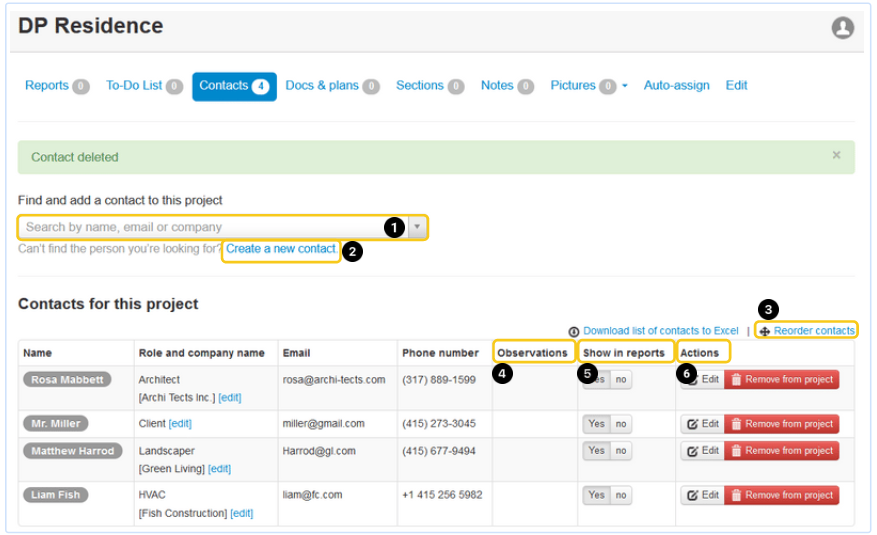Edit Green Living role link

click(219, 469)
